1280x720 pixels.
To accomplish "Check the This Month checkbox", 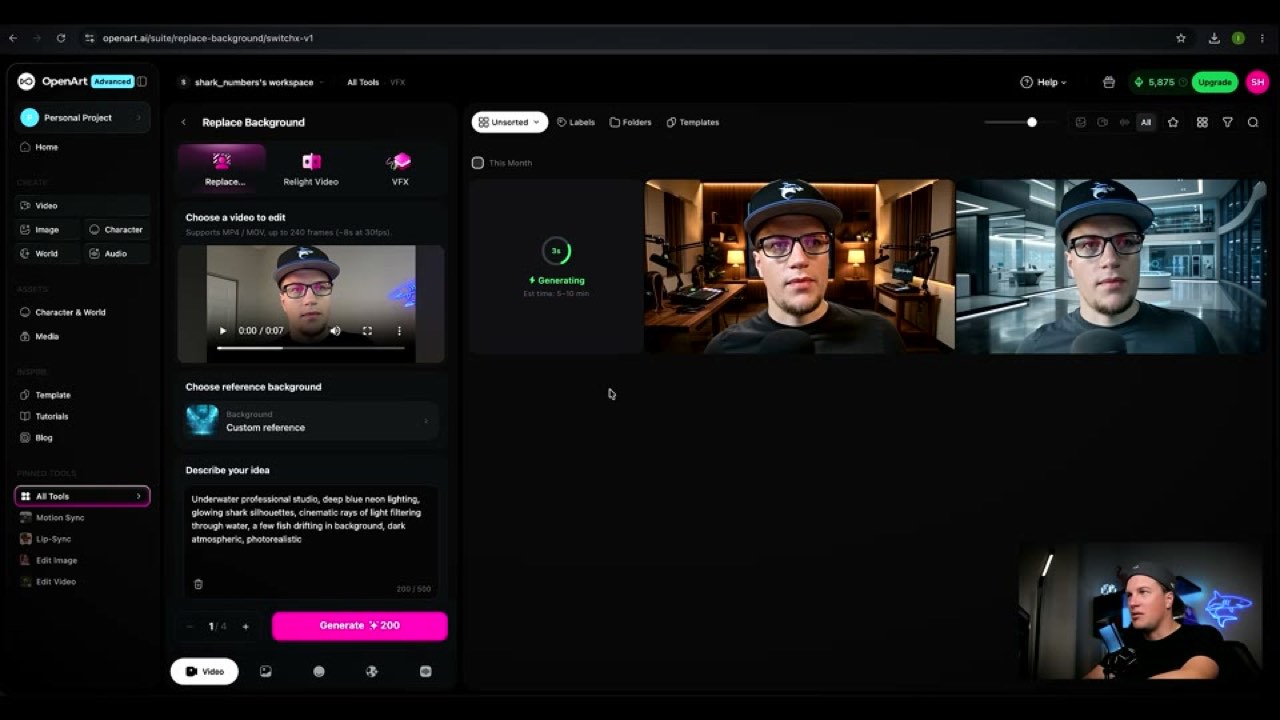I will (x=478, y=163).
